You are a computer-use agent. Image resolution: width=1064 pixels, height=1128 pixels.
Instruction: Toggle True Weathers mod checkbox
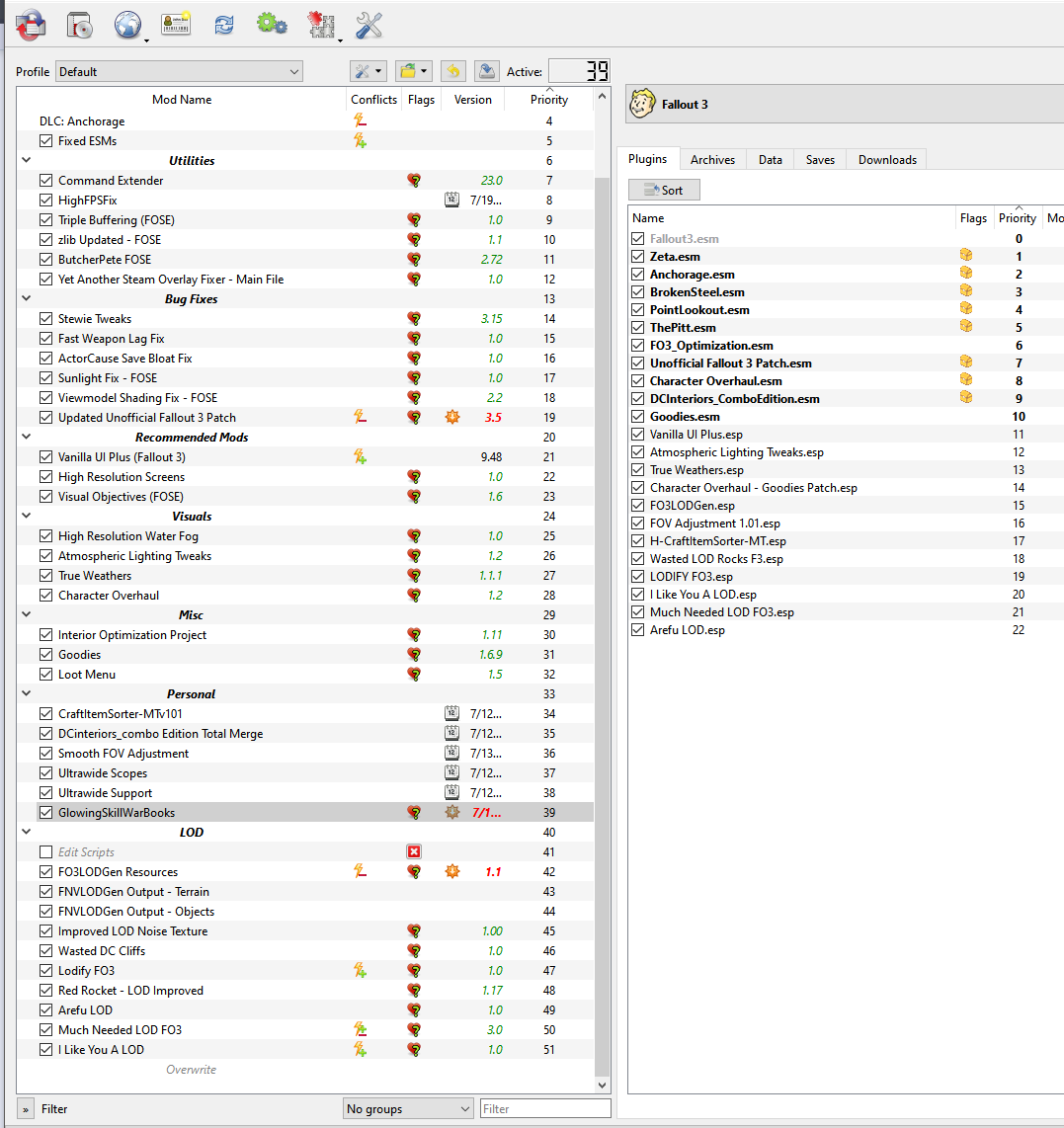pyautogui.click(x=46, y=576)
